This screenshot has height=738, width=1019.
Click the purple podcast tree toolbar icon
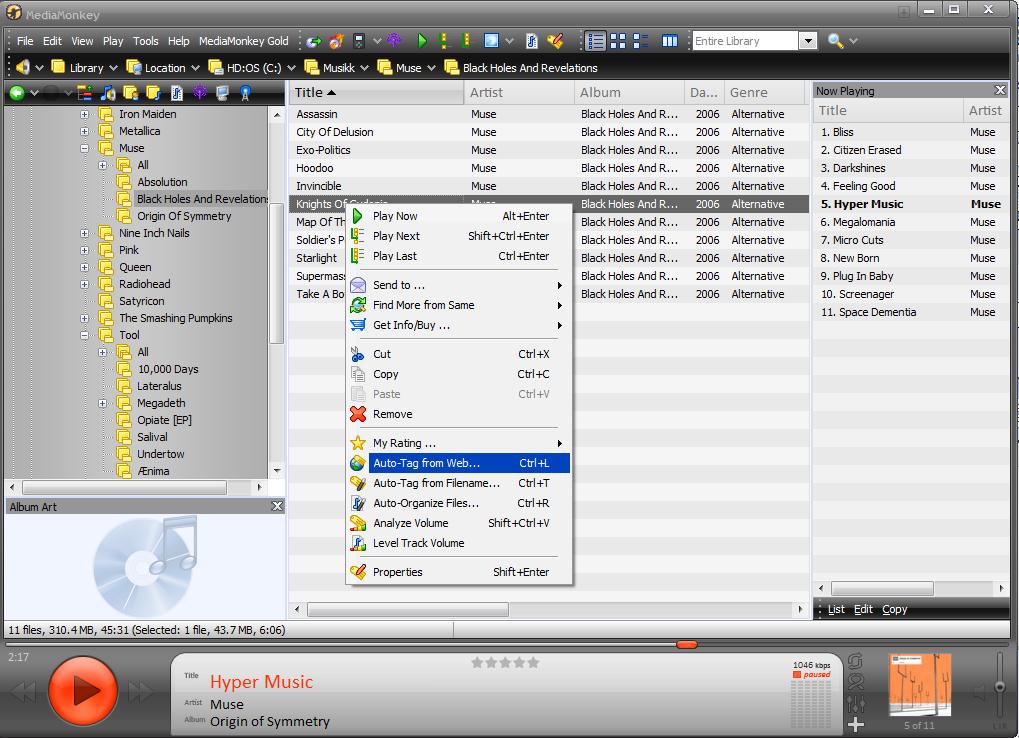200,94
